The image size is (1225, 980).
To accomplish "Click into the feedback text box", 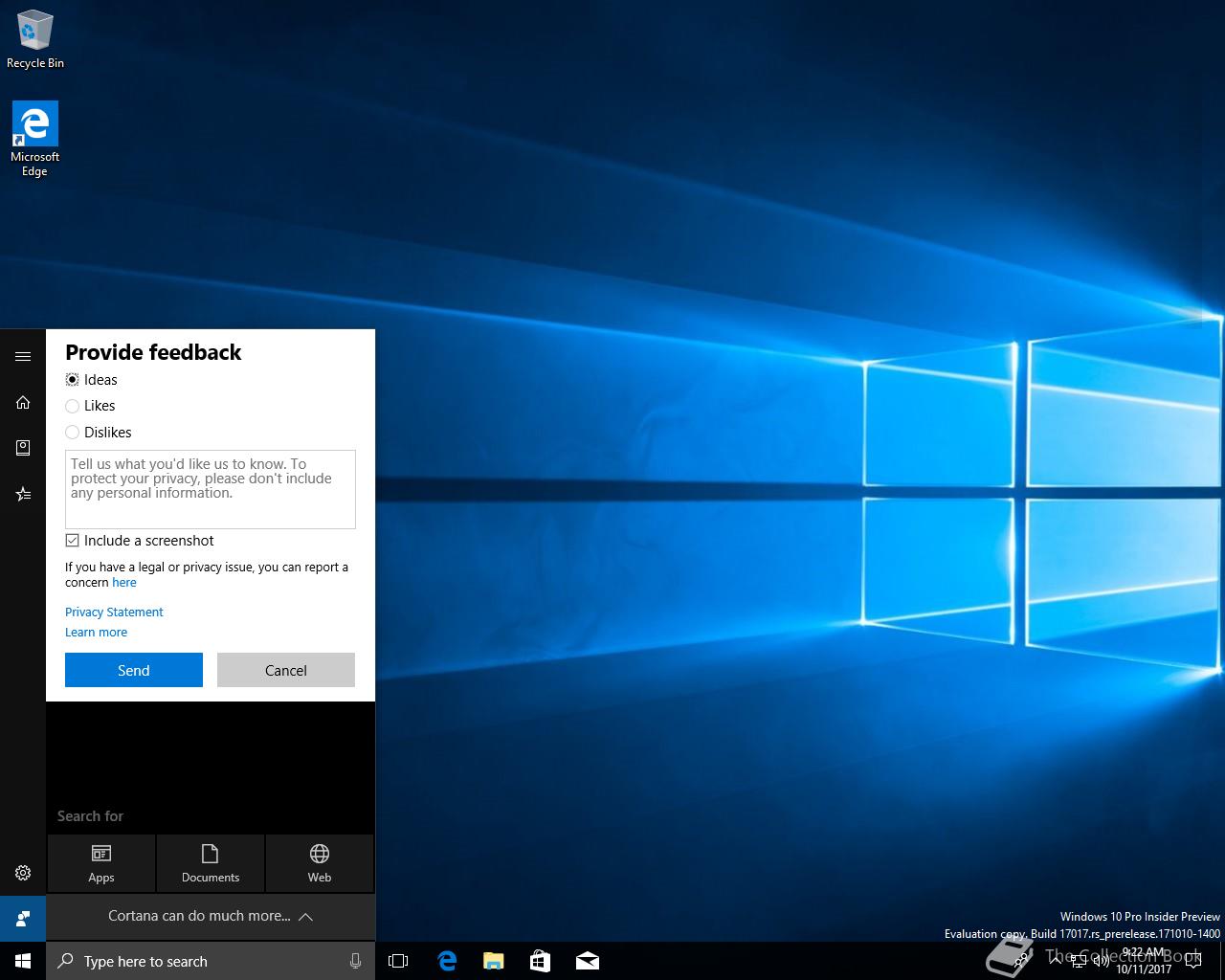I will pyautogui.click(x=211, y=489).
